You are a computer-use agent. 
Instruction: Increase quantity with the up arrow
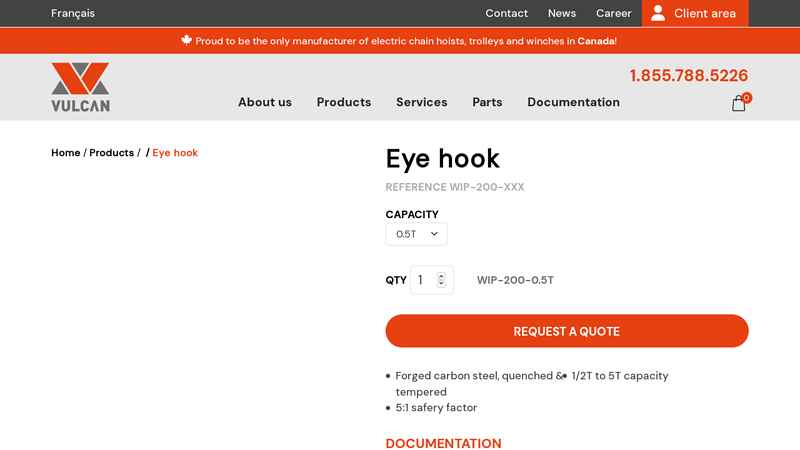click(x=441, y=276)
